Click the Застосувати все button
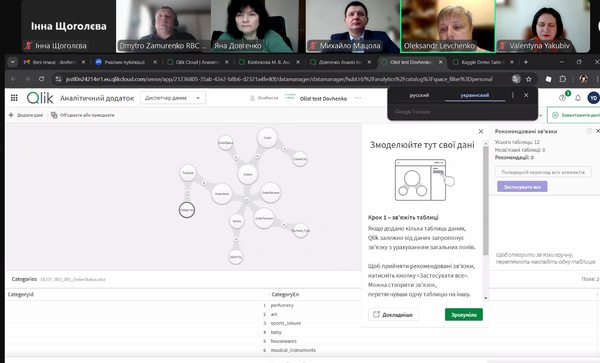The width and height of the screenshot is (600, 363). pos(522,187)
